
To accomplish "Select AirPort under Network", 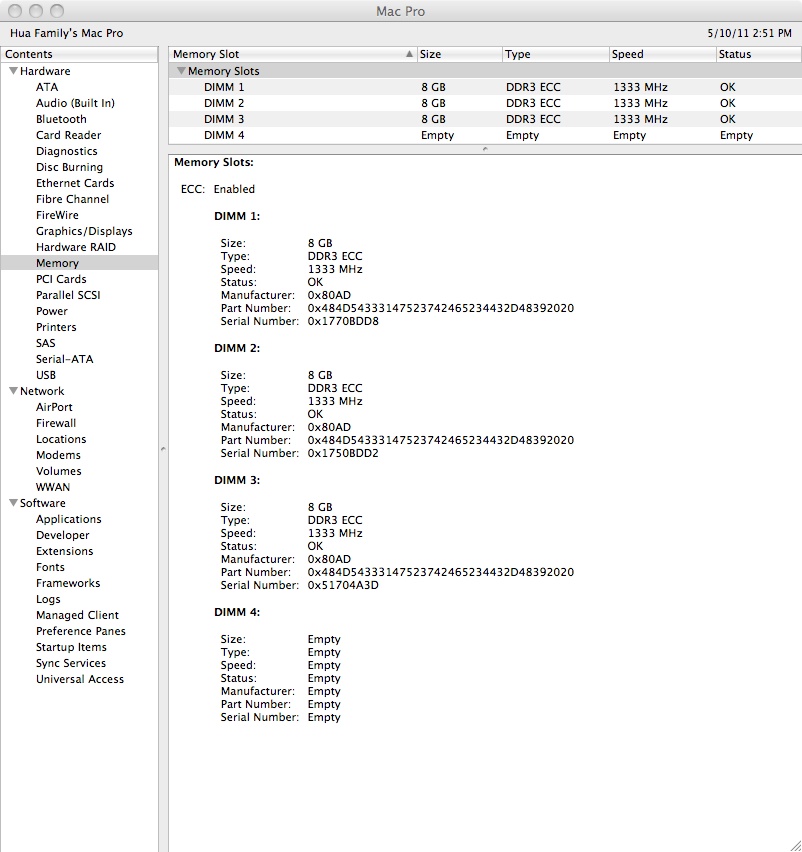I will click(54, 407).
